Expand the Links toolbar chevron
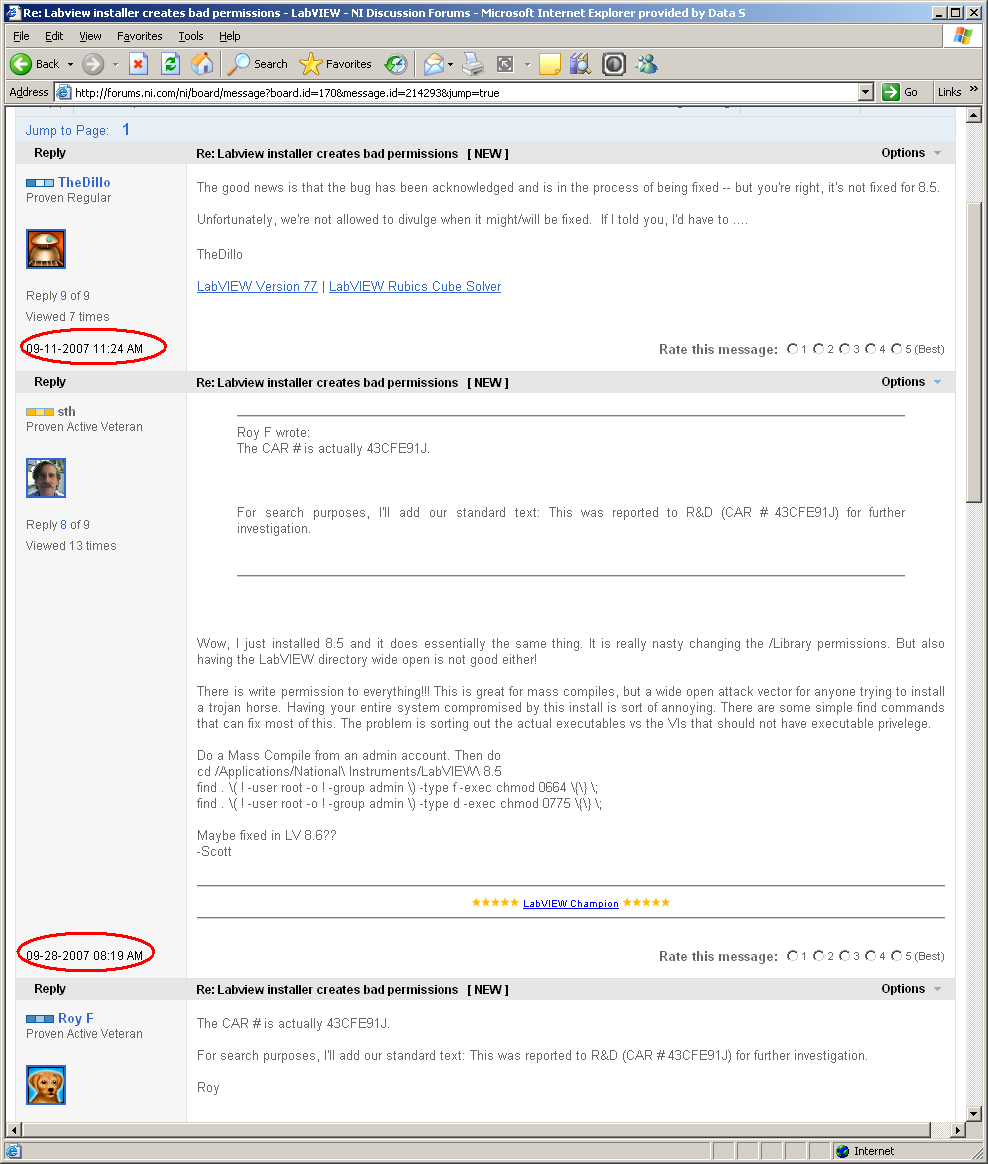Image resolution: width=988 pixels, height=1164 pixels. [x=974, y=90]
